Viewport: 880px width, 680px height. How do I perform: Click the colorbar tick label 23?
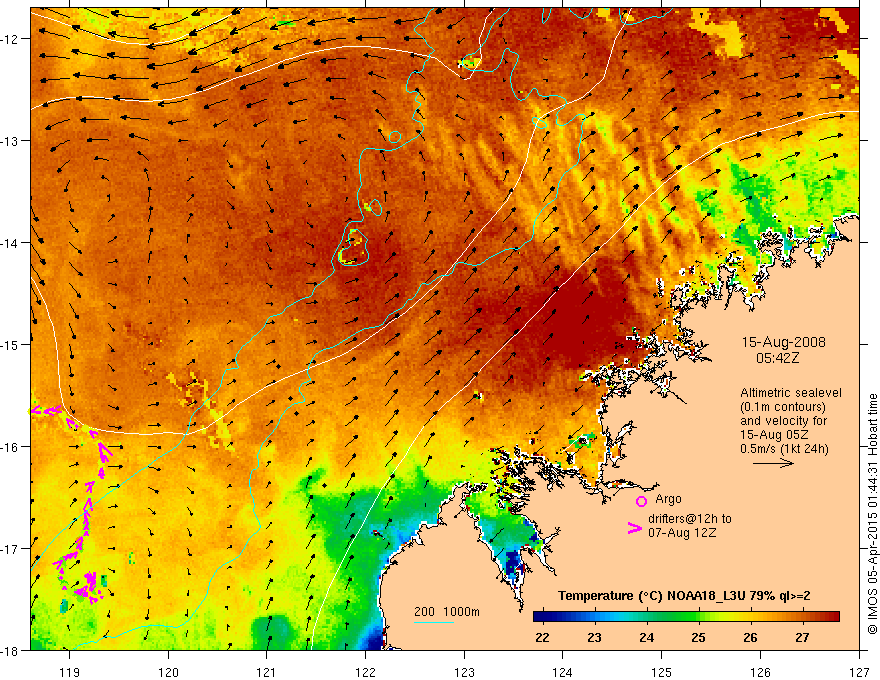pos(594,637)
